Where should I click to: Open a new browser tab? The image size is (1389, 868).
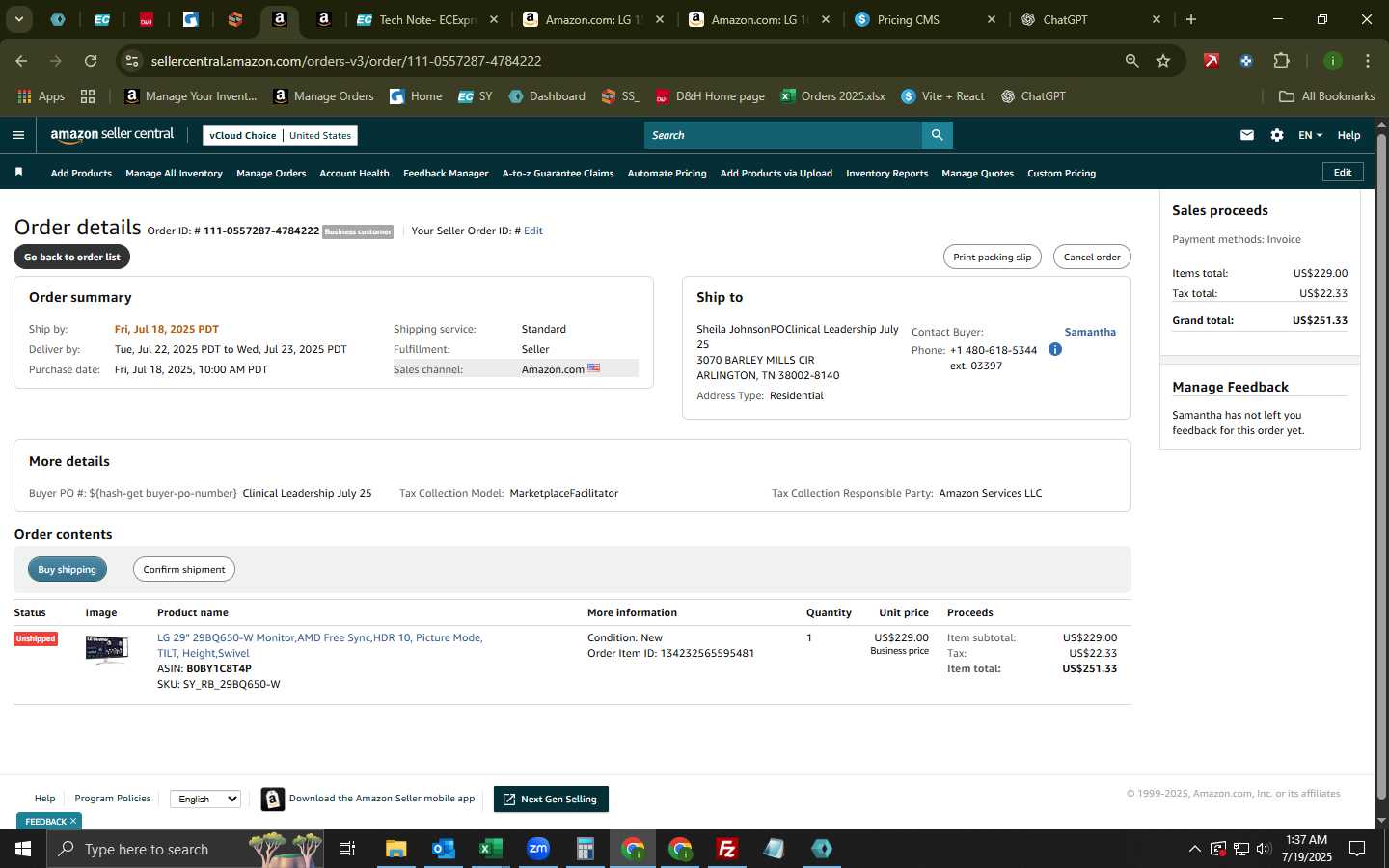click(x=1191, y=19)
